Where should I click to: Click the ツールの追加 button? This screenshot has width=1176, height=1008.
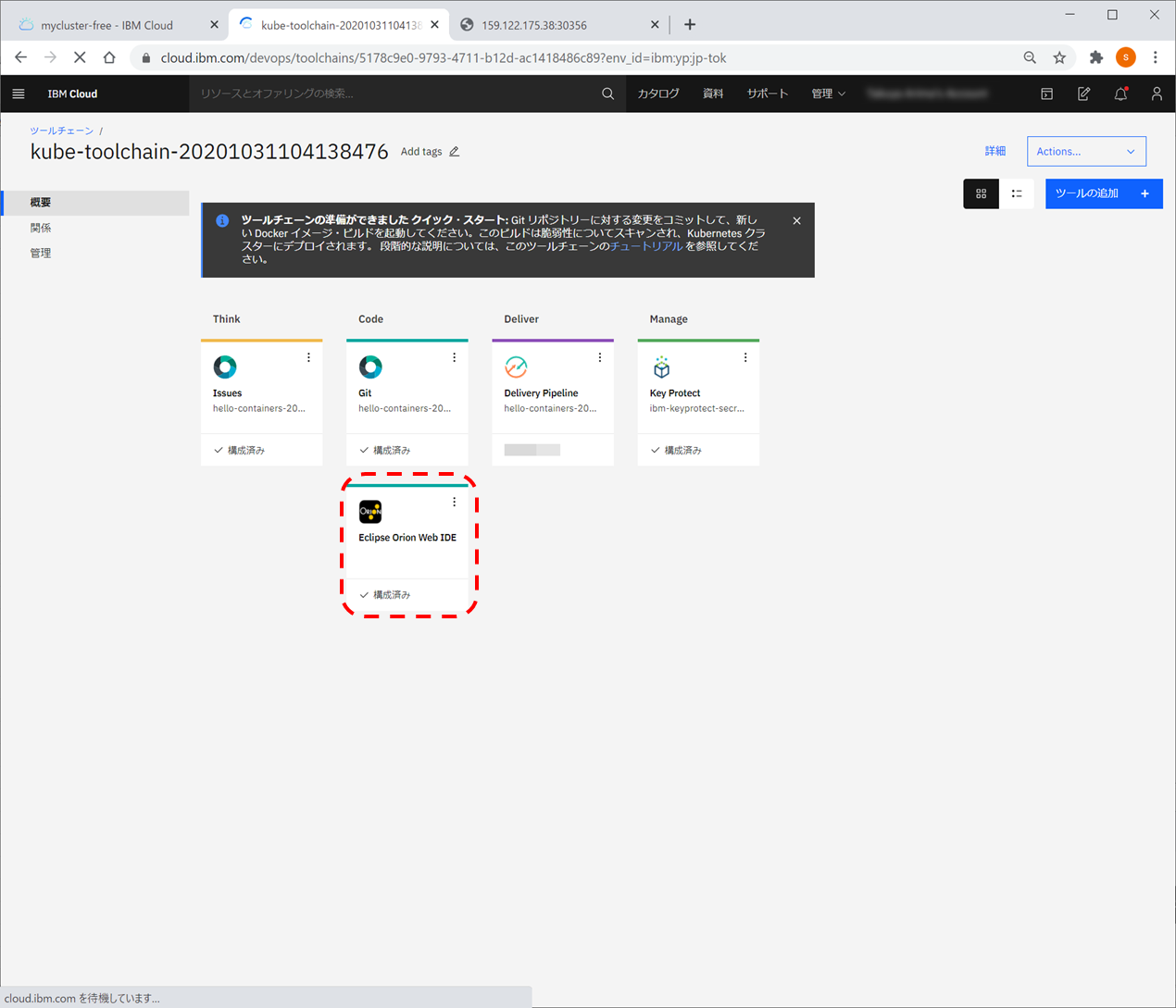pos(1104,193)
